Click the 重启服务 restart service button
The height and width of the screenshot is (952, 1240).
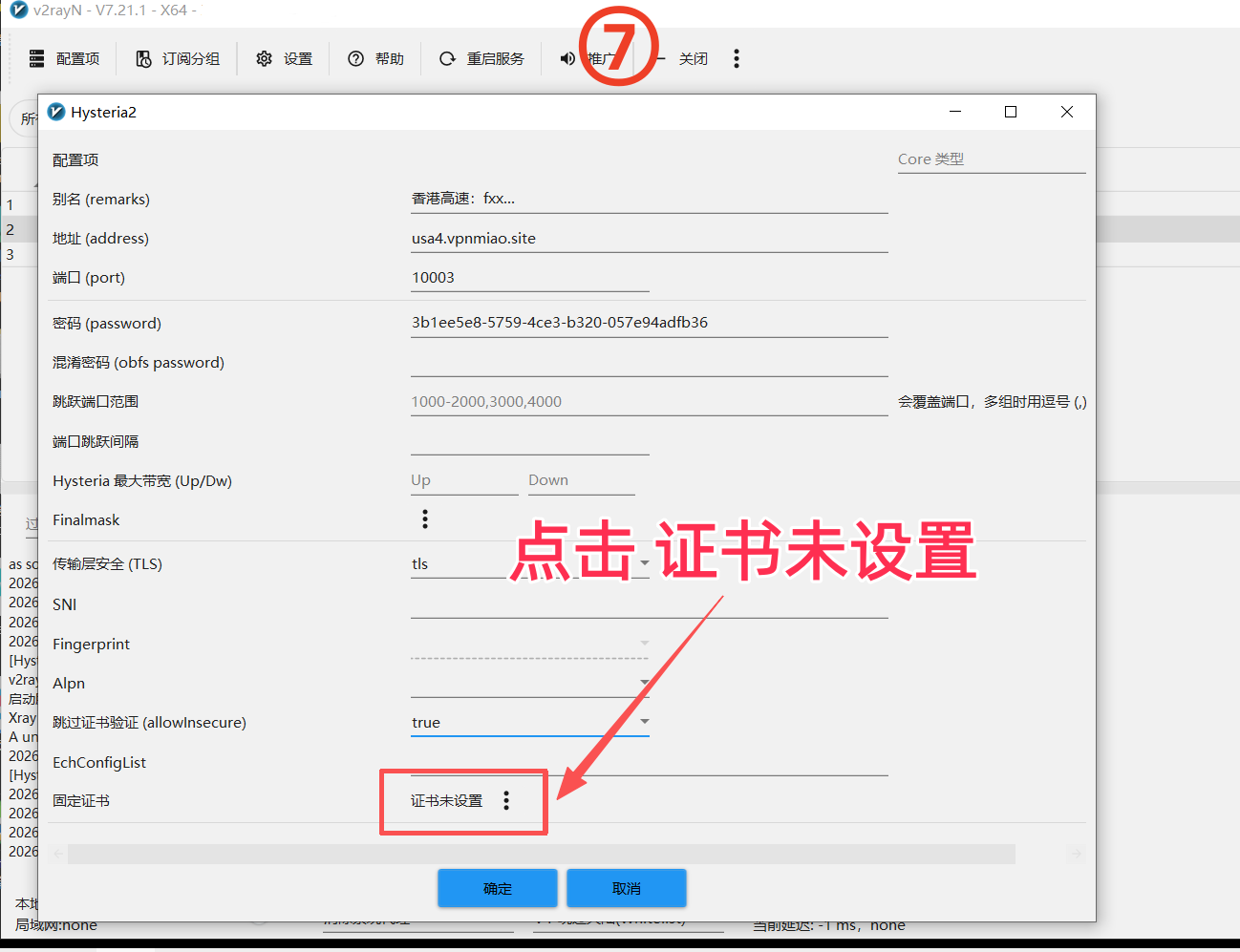(481, 59)
